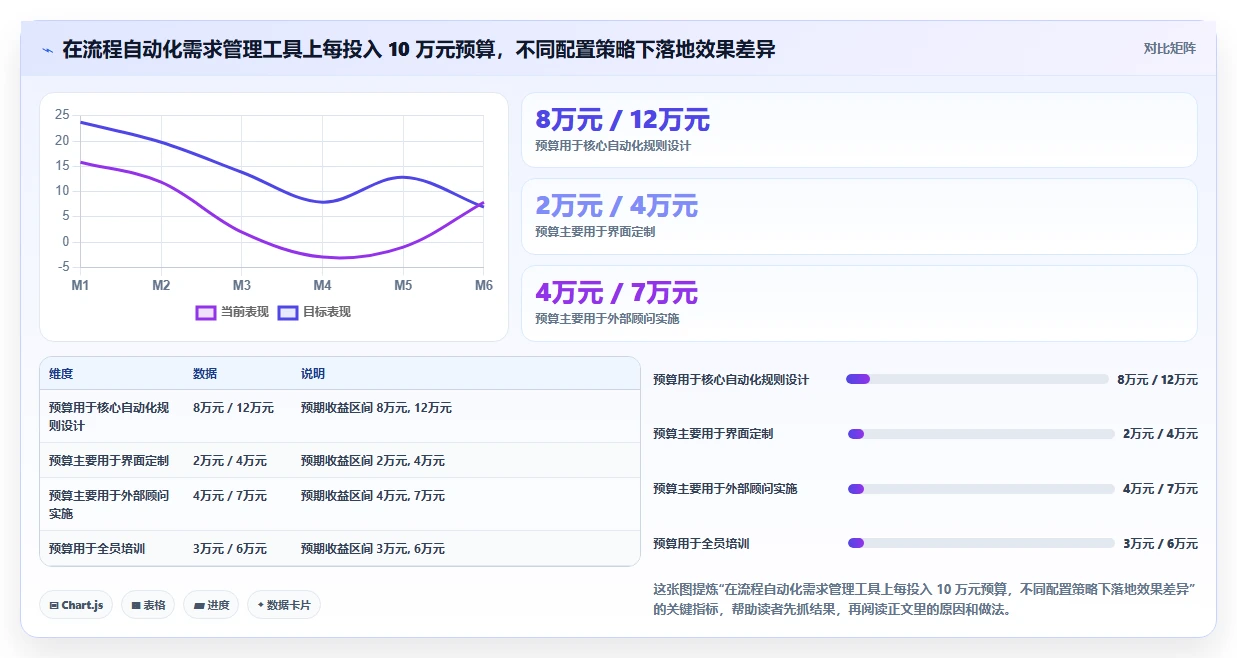Viewport: 1237px width, 658px height.
Task: Click the -5 y-axis label on chart
Action: (x=64, y=267)
